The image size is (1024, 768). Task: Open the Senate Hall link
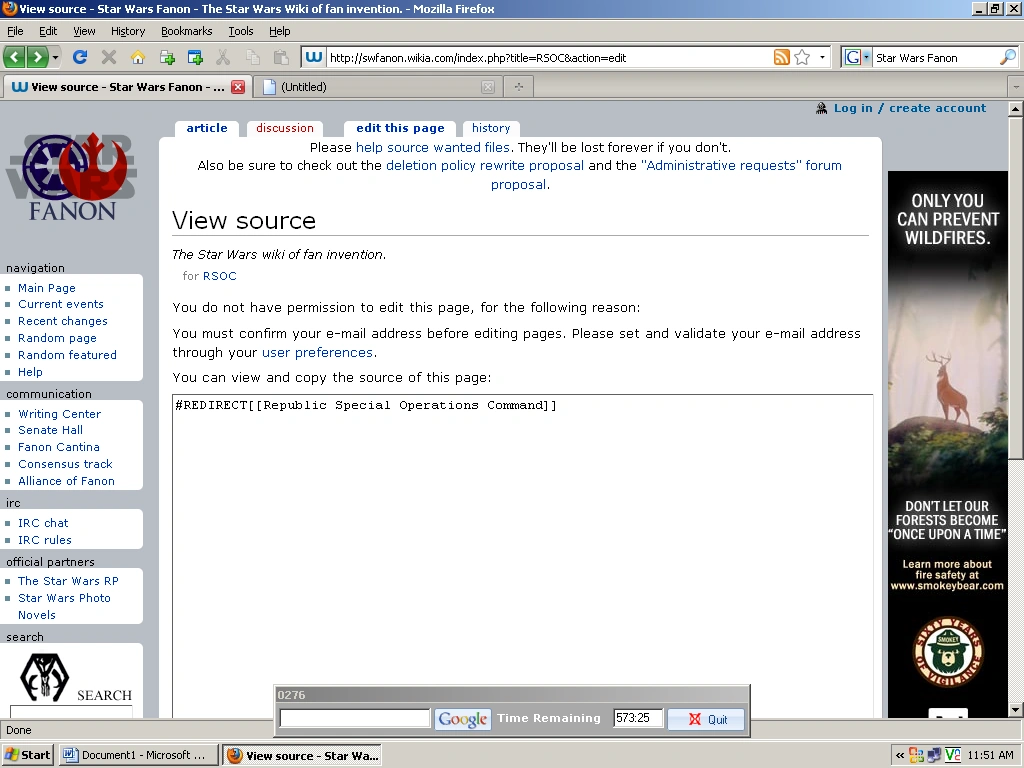tap(50, 430)
